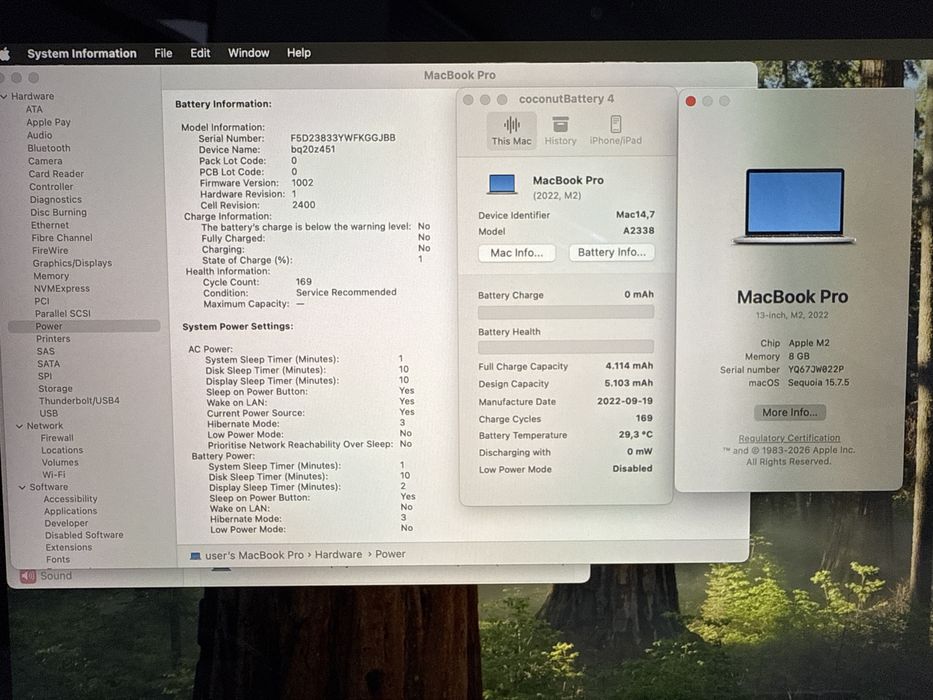The image size is (933, 700).
Task: Select FireWire in the sidebar
Action: (x=50, y=251)
